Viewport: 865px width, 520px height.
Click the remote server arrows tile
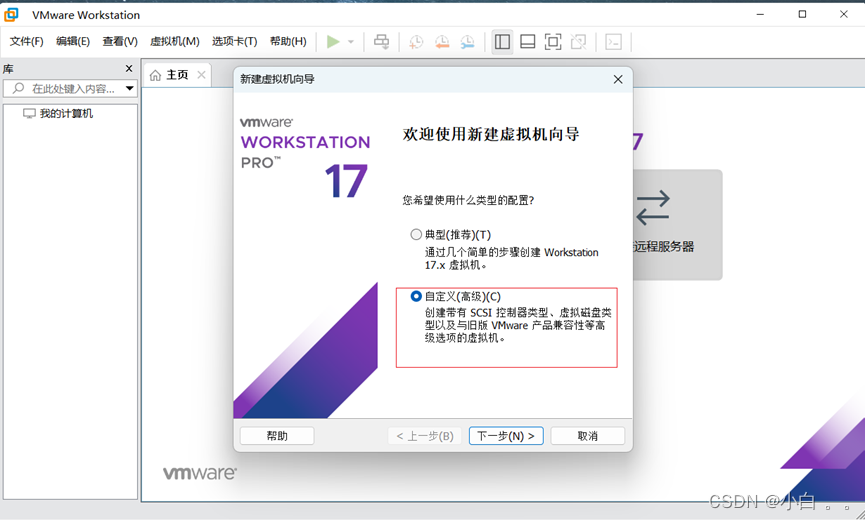[677, 224]
